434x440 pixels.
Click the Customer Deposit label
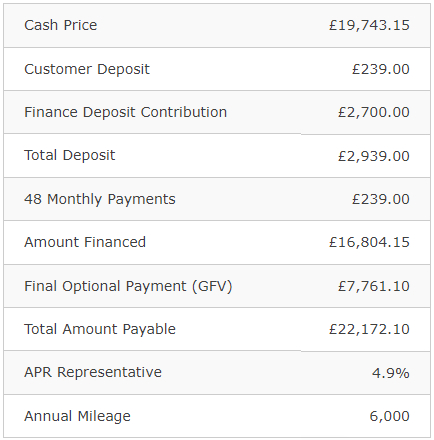[x=87, y=69]
